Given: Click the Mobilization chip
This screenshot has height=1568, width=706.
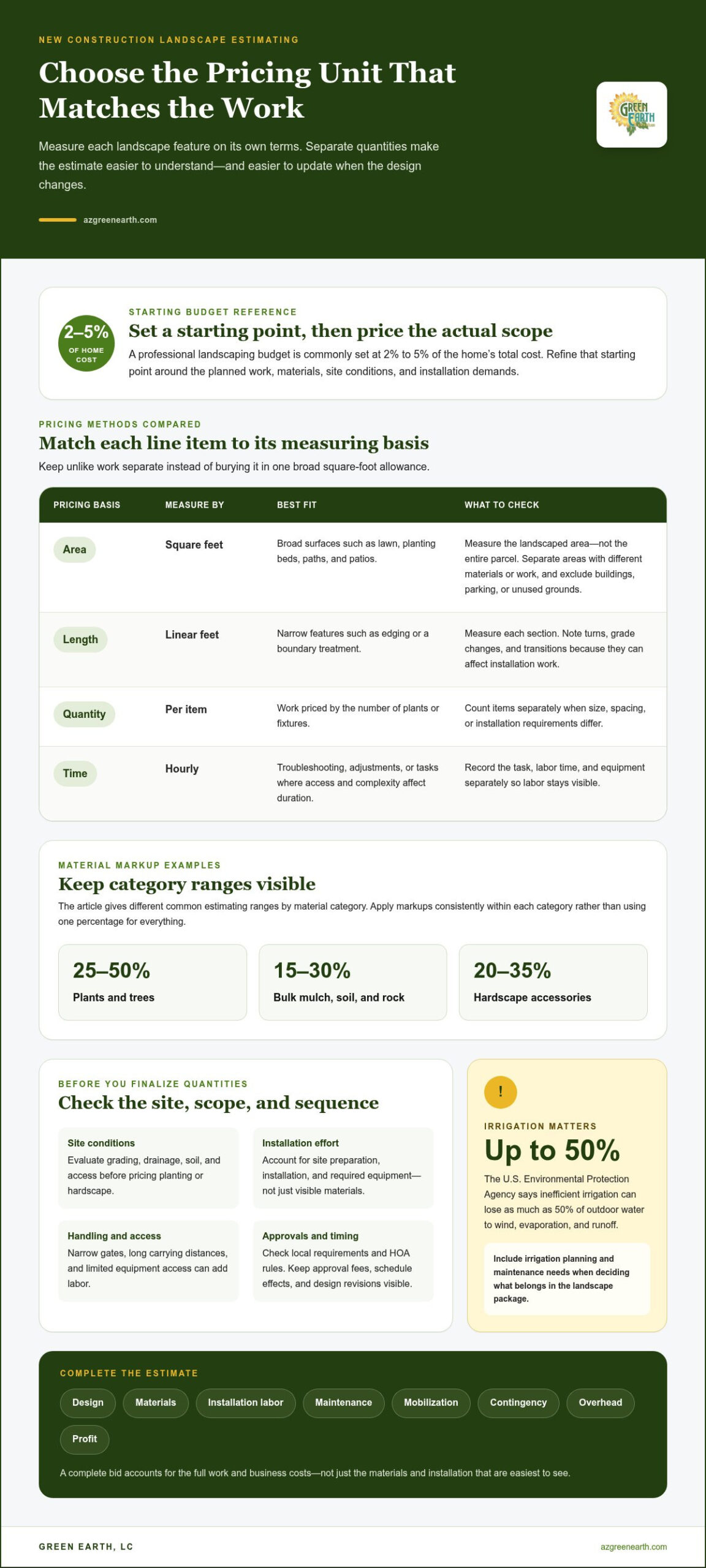Looking at the screenshot, I should tap(431, 1403).
